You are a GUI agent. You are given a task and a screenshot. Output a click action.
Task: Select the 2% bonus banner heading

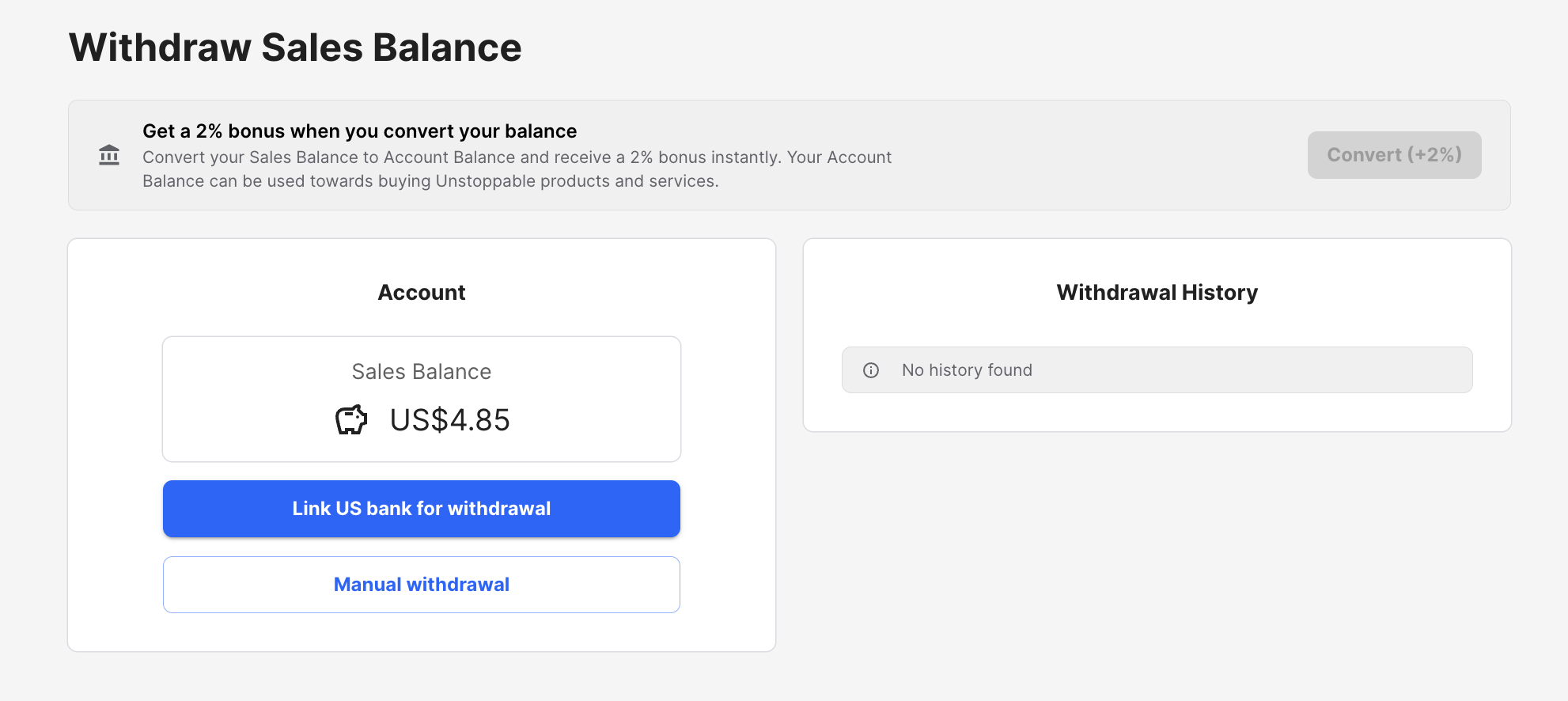(359, 131)
